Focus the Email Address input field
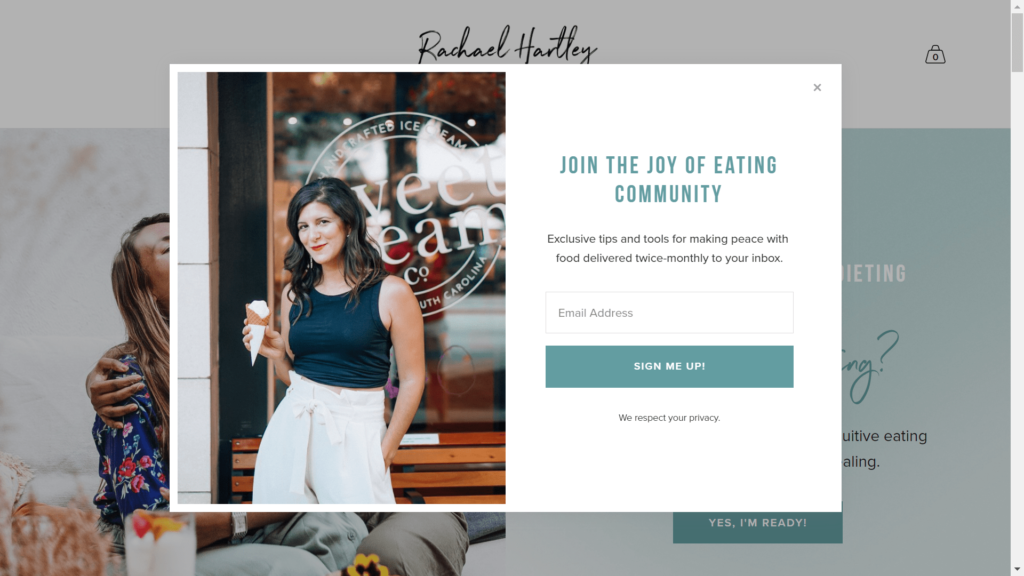 pyautogui.click(x=669, y=313)
